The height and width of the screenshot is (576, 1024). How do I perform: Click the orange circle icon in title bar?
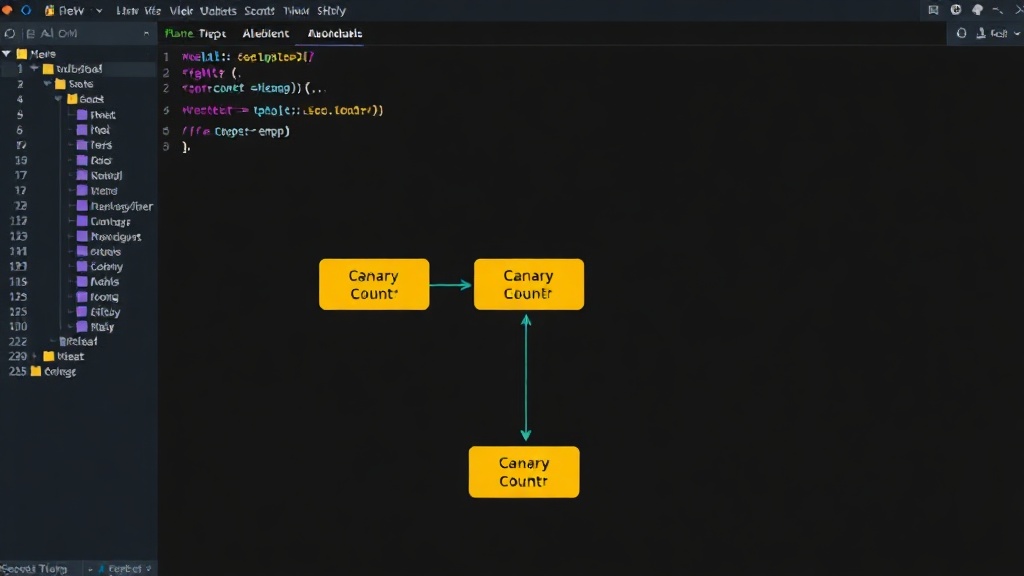click(7, 10)
